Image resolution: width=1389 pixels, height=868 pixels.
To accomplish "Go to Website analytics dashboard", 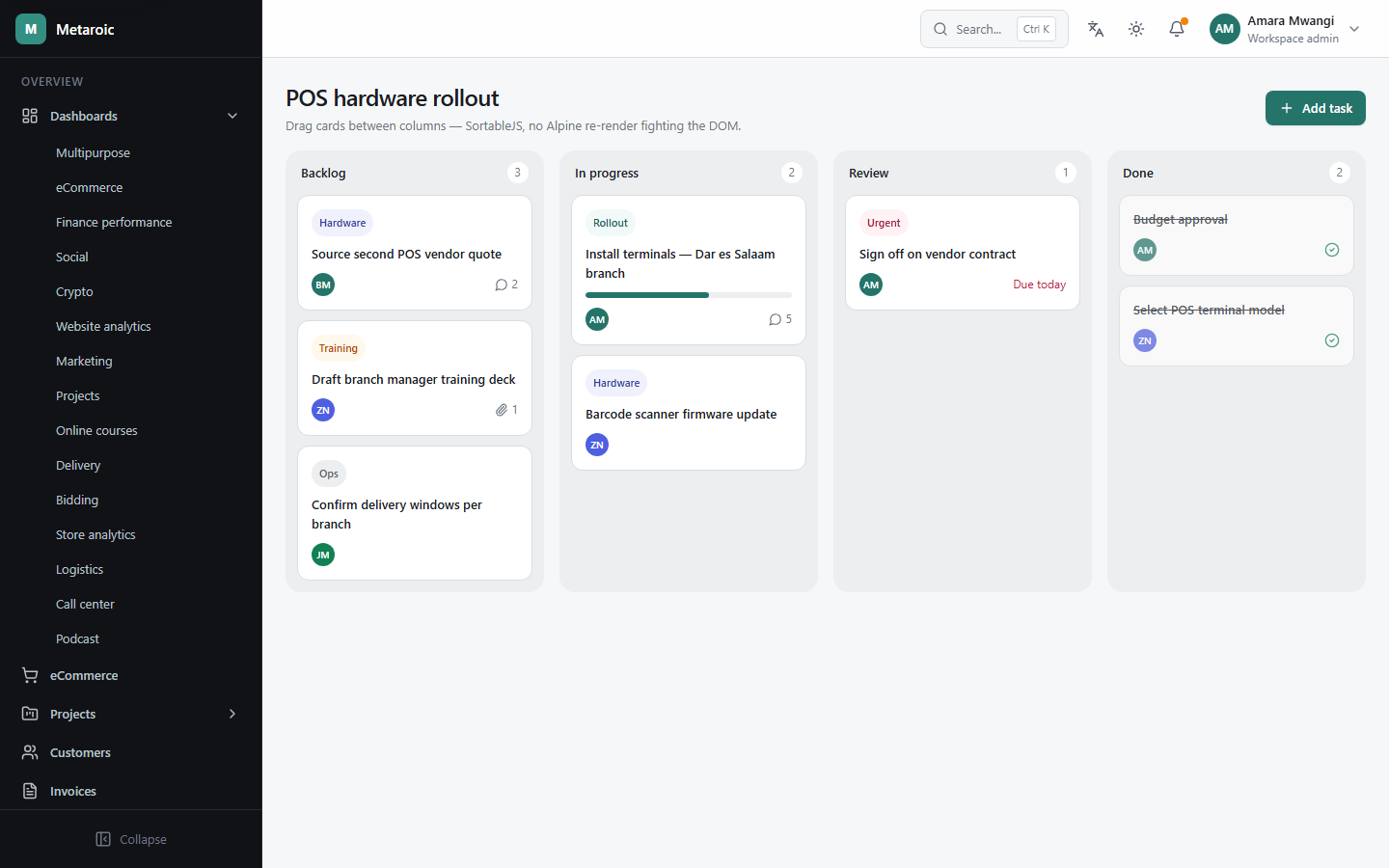I will pos(131,326).
